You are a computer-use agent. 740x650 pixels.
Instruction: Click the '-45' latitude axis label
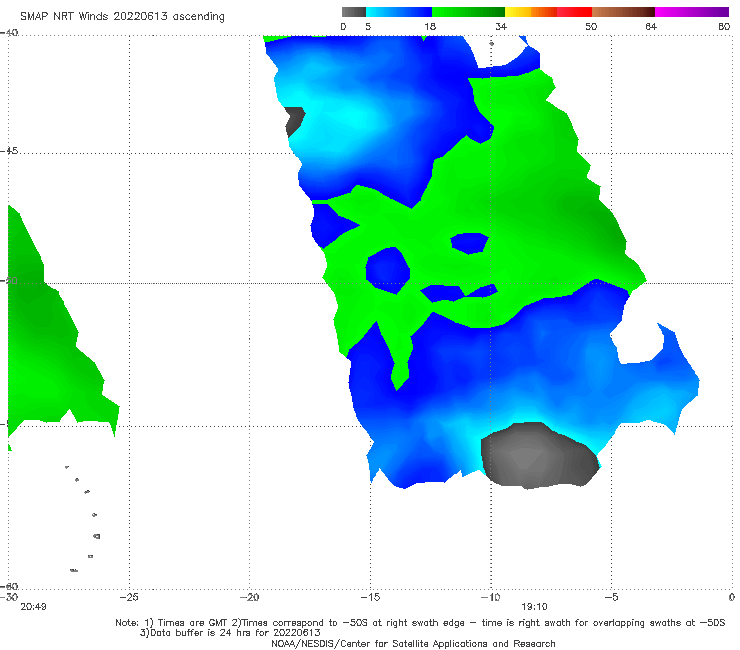(9, 151)
